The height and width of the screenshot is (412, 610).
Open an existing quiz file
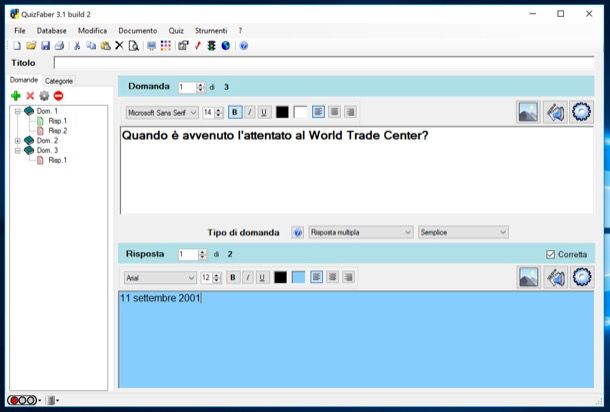31,46
